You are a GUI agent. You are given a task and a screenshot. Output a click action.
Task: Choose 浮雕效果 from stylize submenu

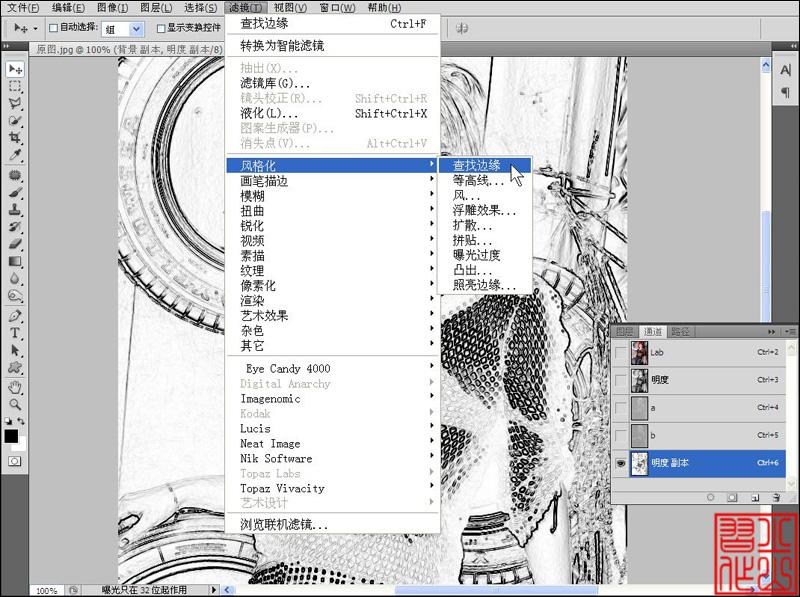point(485,210)
